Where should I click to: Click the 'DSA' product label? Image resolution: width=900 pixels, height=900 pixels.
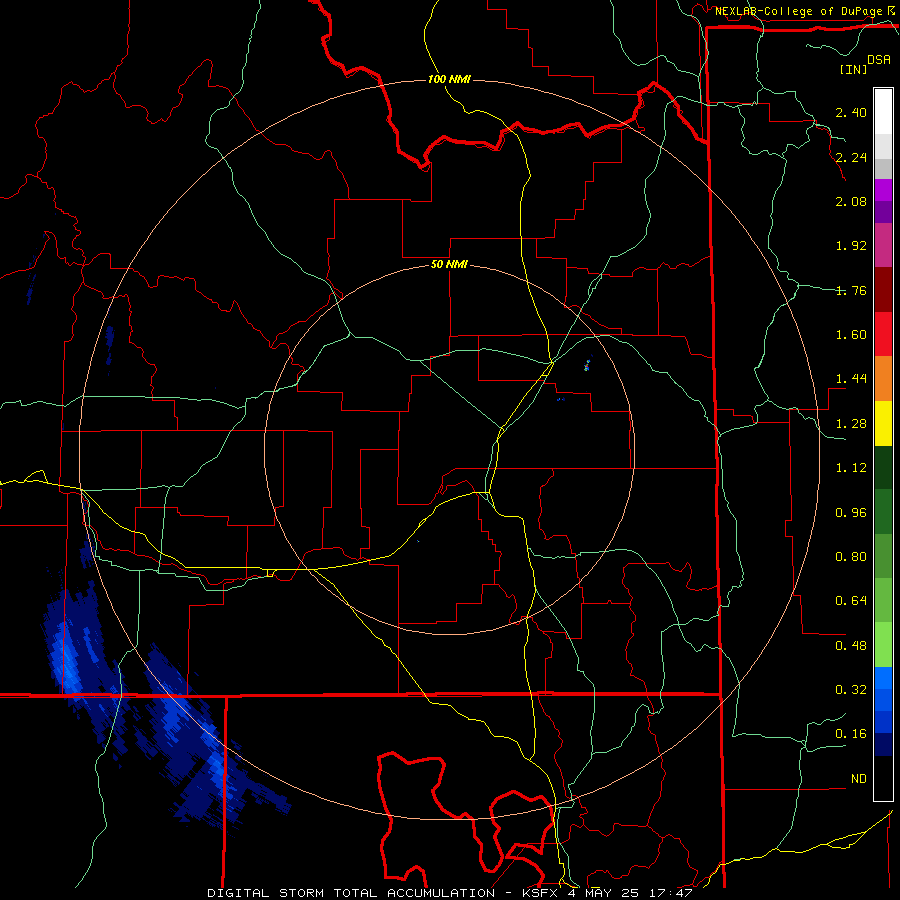[879, 60]
